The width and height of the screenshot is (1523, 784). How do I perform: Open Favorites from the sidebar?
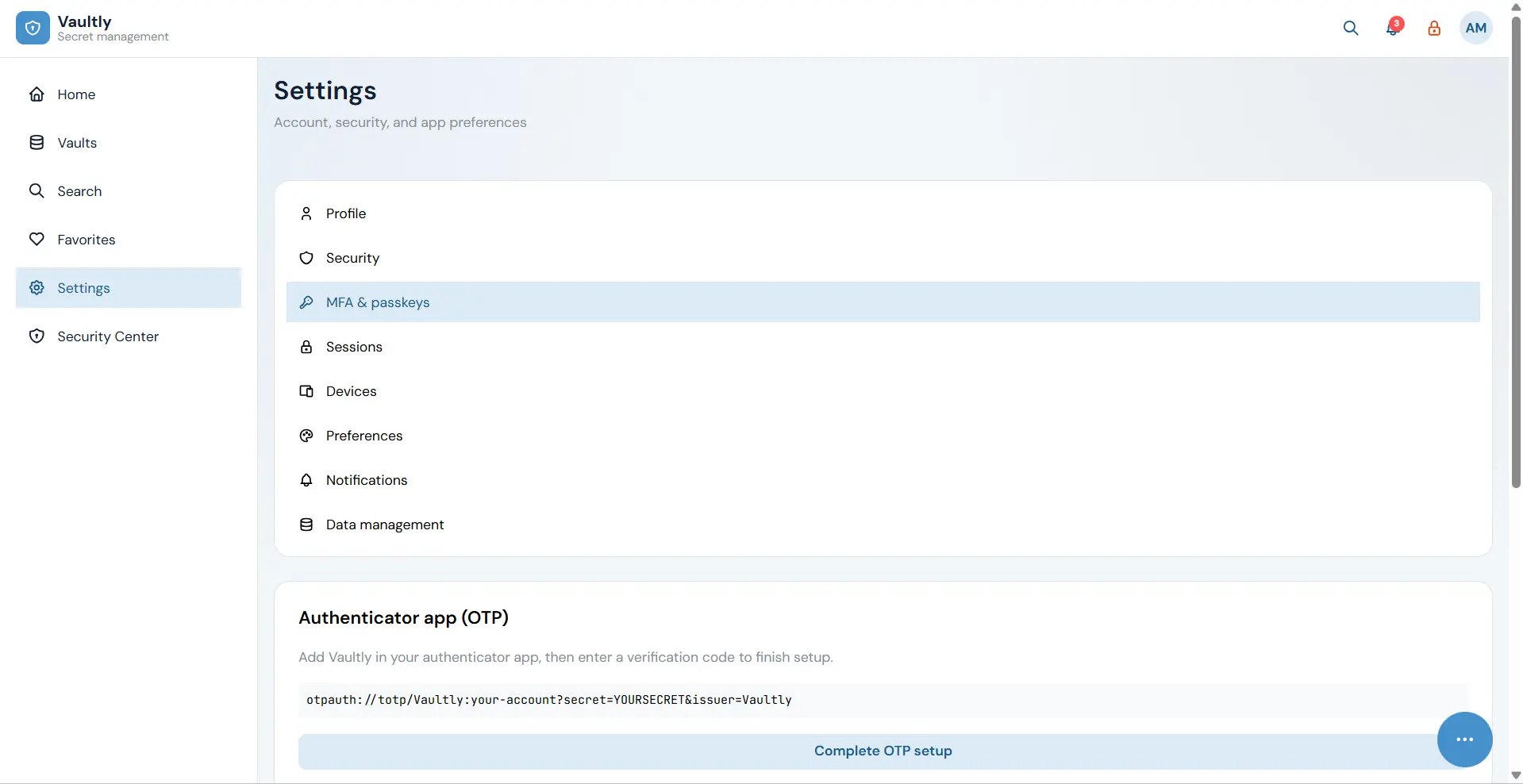coord(129,240)
